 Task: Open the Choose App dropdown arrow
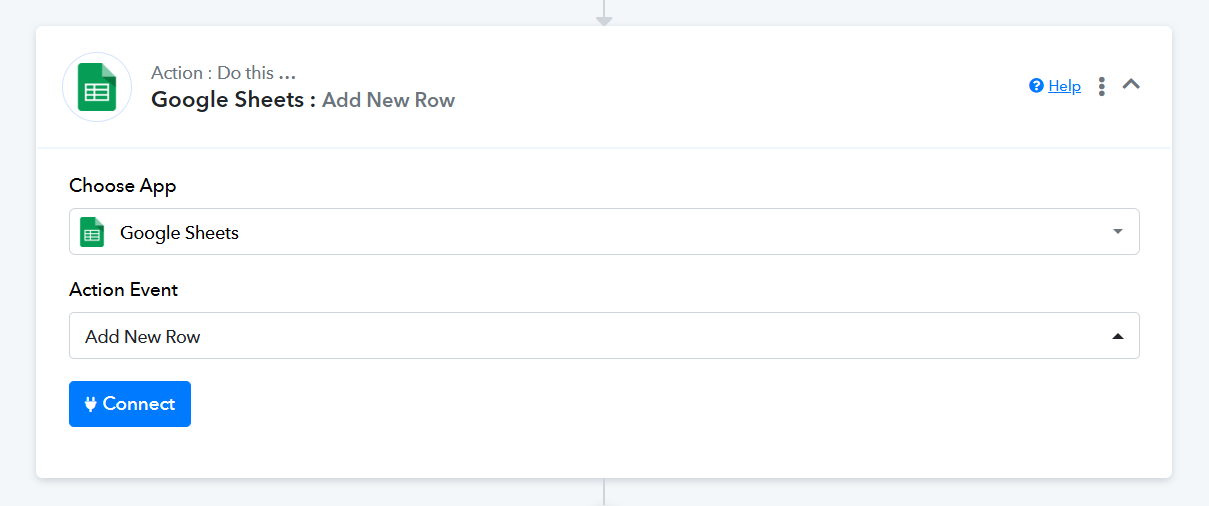click(1118, 232)
